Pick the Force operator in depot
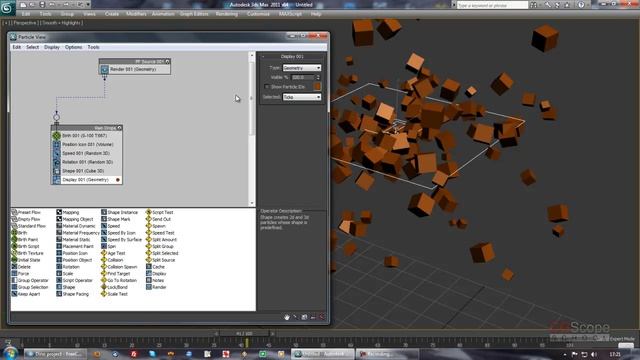 [x=20, y=273]
